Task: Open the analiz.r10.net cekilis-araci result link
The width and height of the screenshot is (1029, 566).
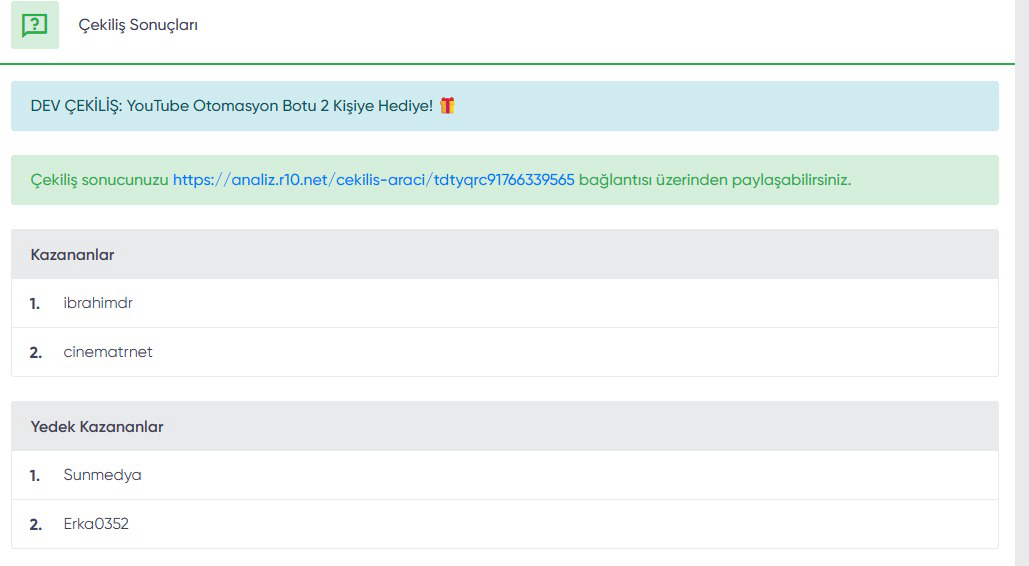Action: [x=373, y=180]
